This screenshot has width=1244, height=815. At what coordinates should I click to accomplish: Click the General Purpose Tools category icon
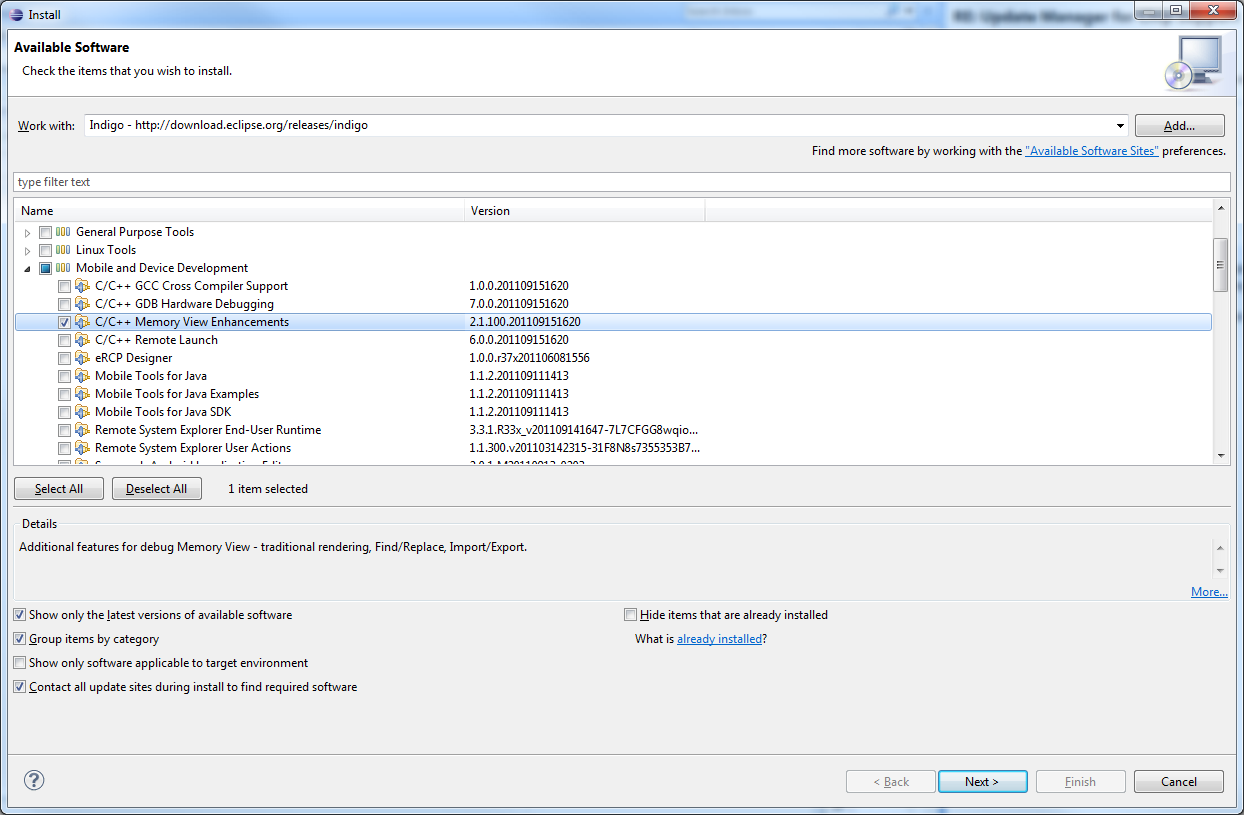(x=63, y=232)
